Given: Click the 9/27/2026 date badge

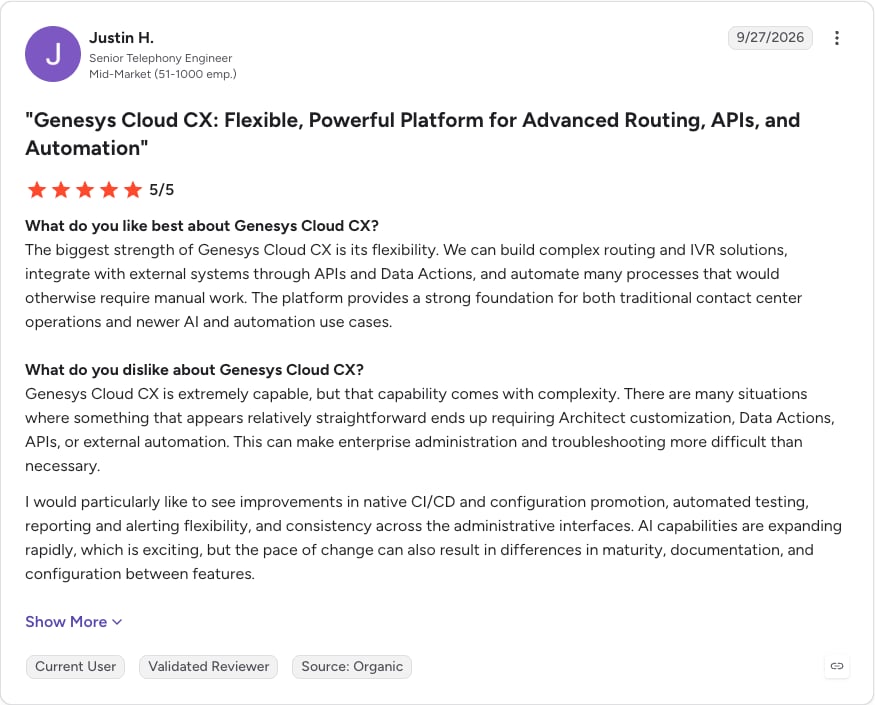Looking at the screenshot, I should point(770,37).
